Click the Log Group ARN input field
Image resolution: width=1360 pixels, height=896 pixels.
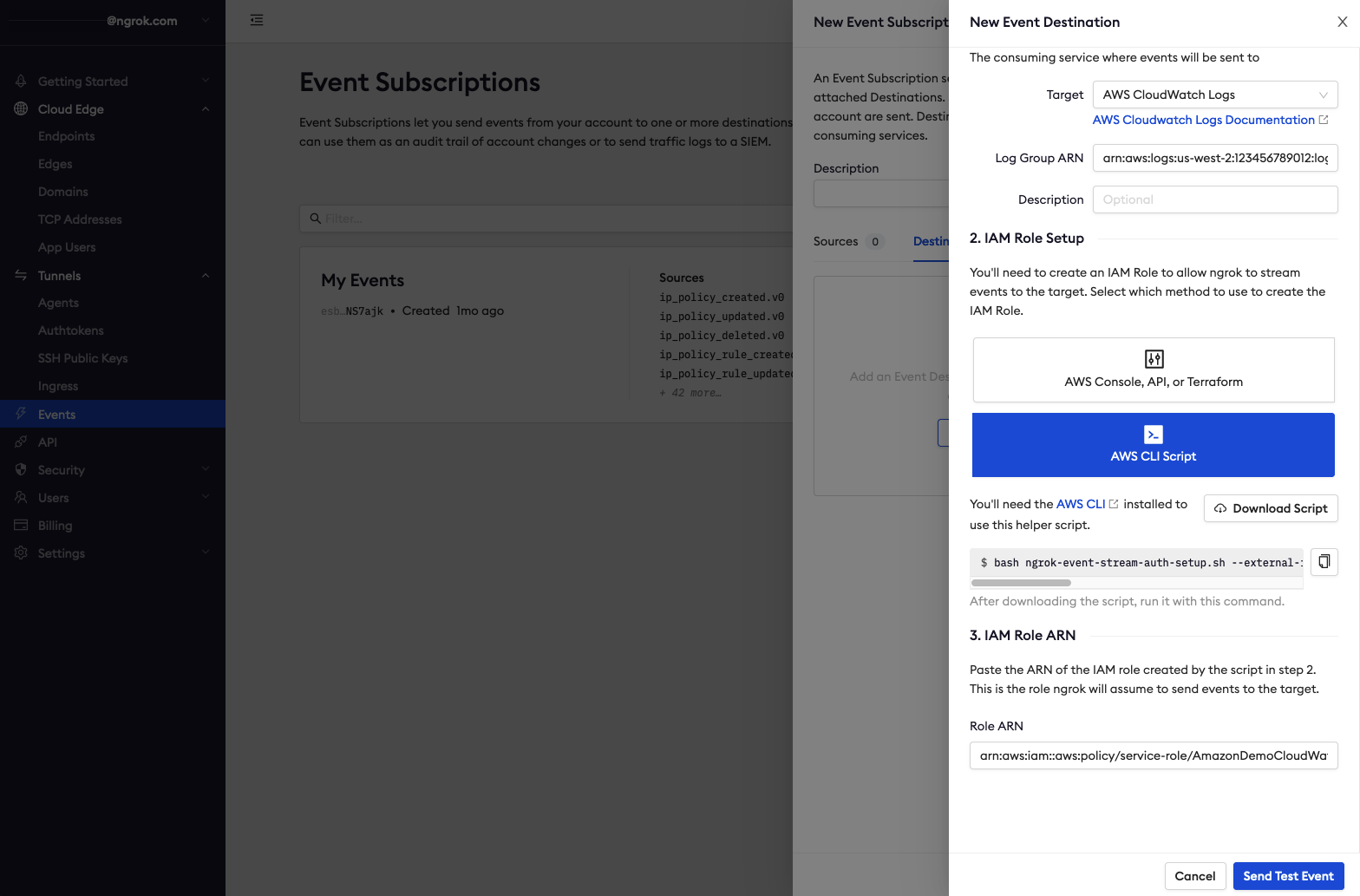(1215, 158)
